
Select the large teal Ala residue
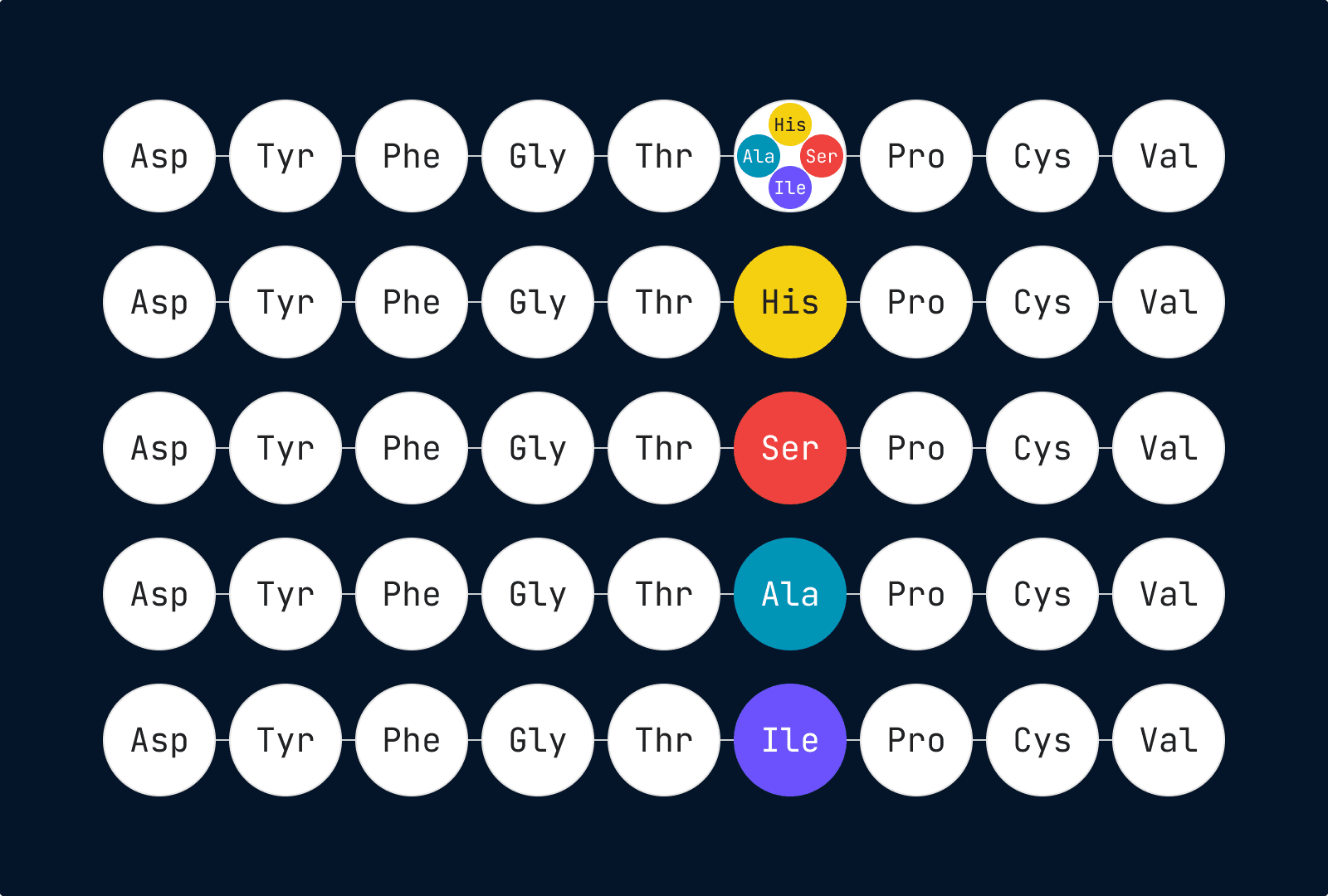[790, 594]
